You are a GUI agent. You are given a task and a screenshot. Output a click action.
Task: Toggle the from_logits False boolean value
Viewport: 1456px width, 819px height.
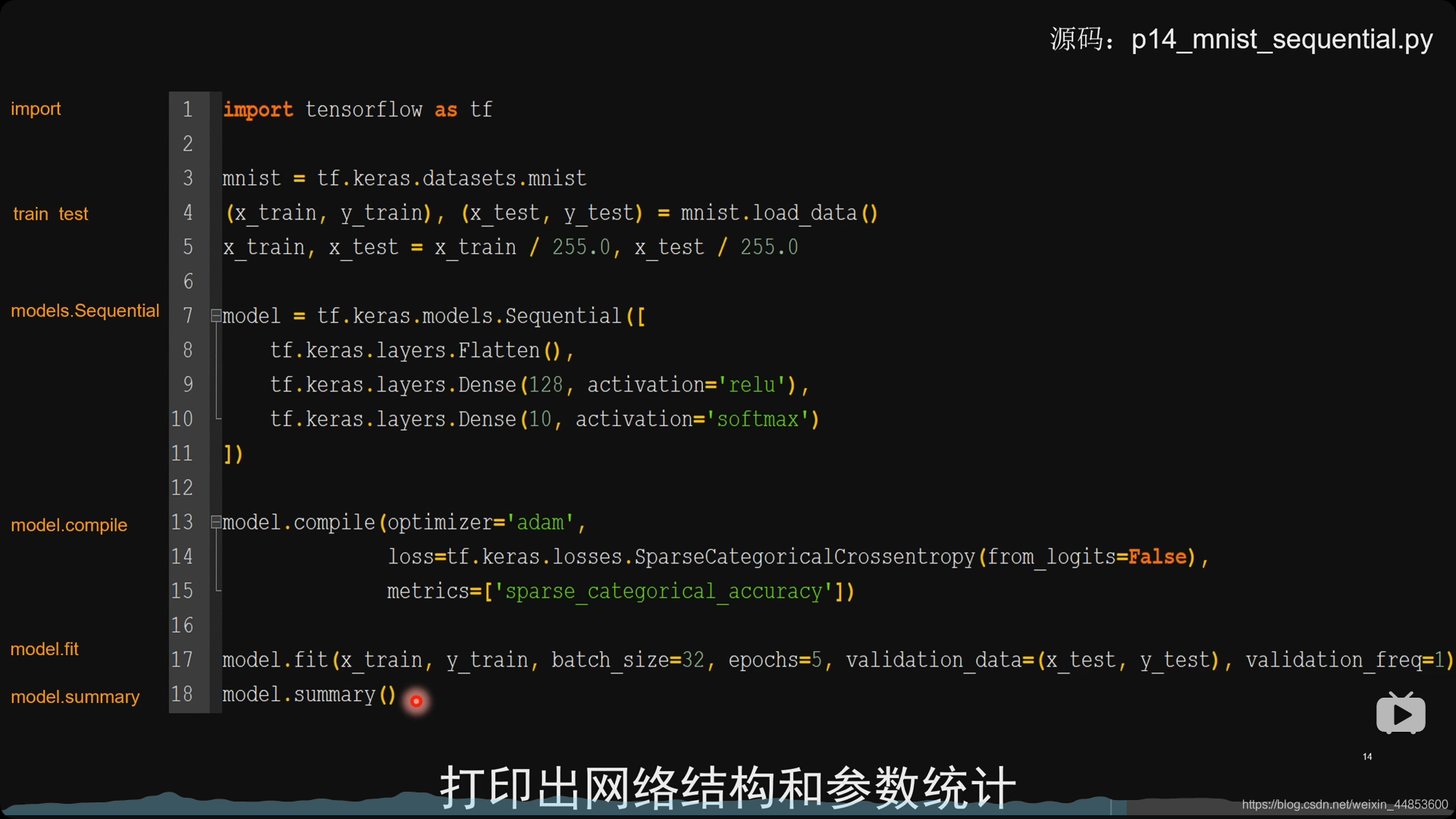tap(1152, 557)
